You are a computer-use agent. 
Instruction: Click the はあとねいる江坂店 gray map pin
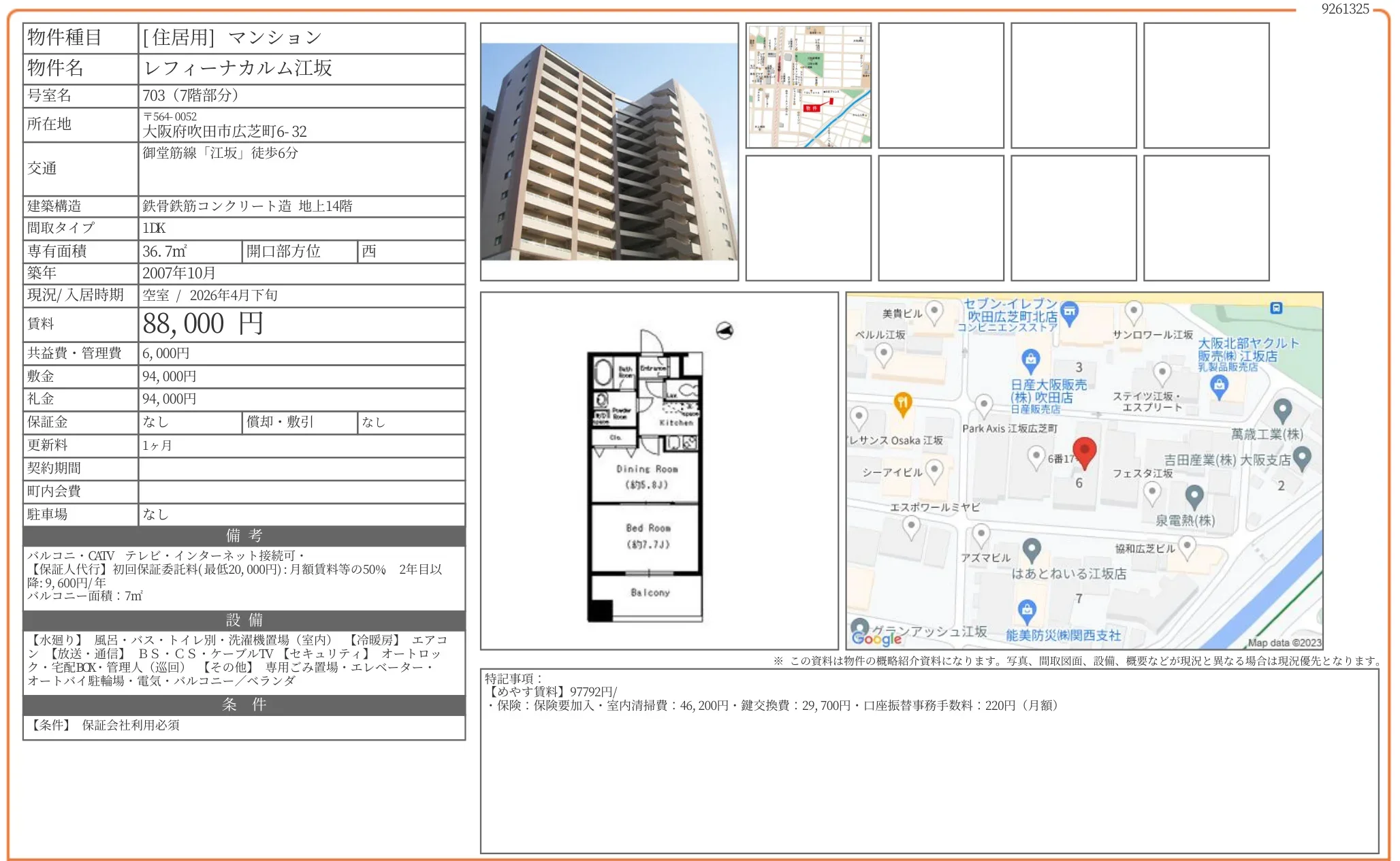point(1032,549)
